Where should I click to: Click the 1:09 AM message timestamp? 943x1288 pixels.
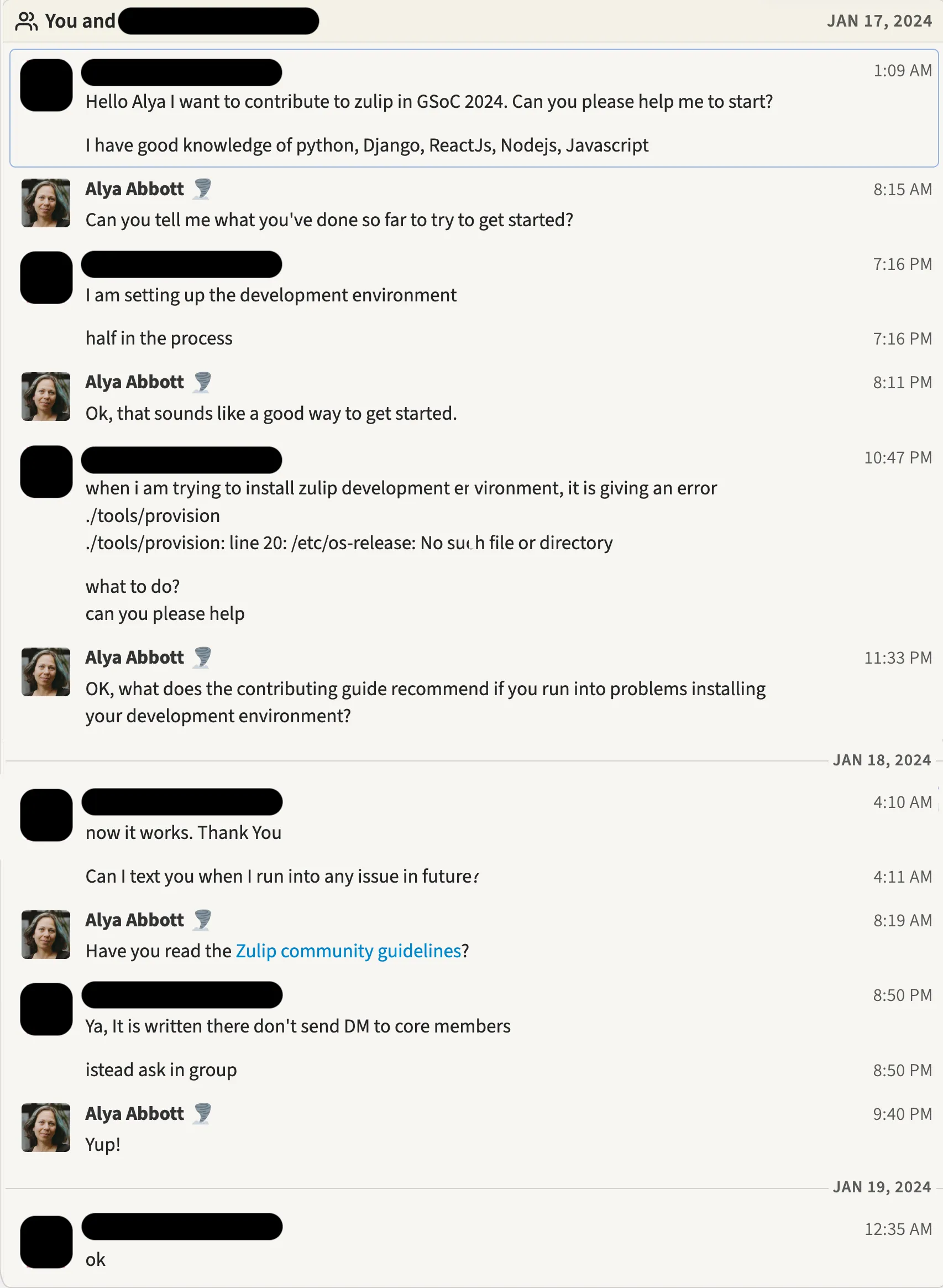[x=902, y=71]
